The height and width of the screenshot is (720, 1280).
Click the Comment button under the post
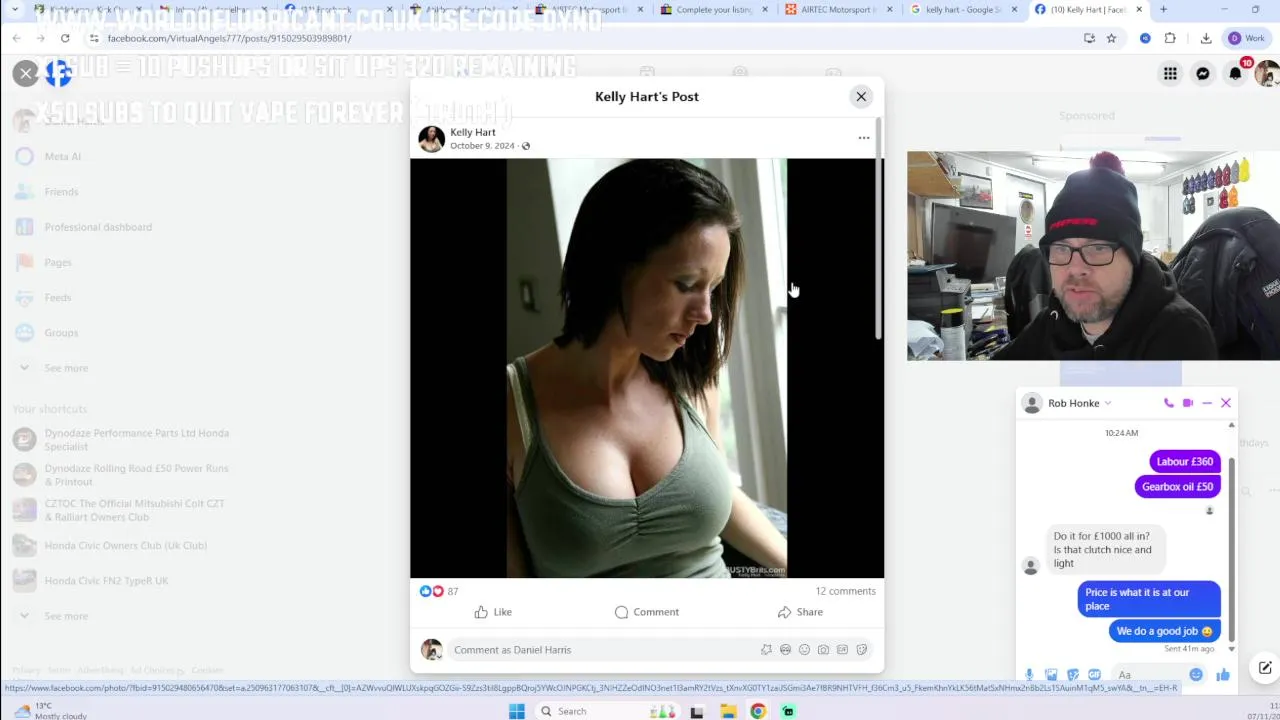tap(647, 612)
